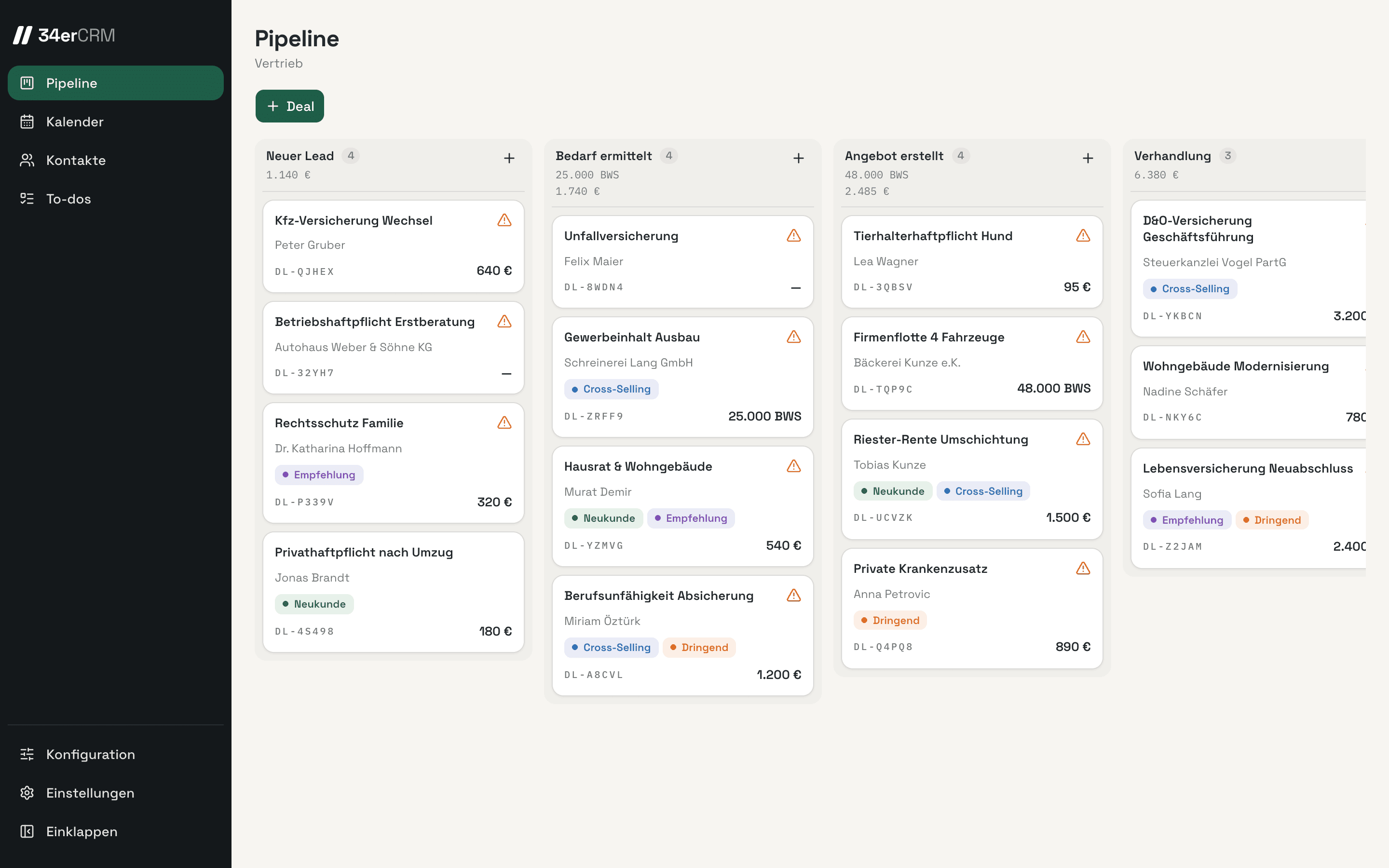
Task: Click the Neukunde tag on Privathaftpflicht card
Action: 314,604
